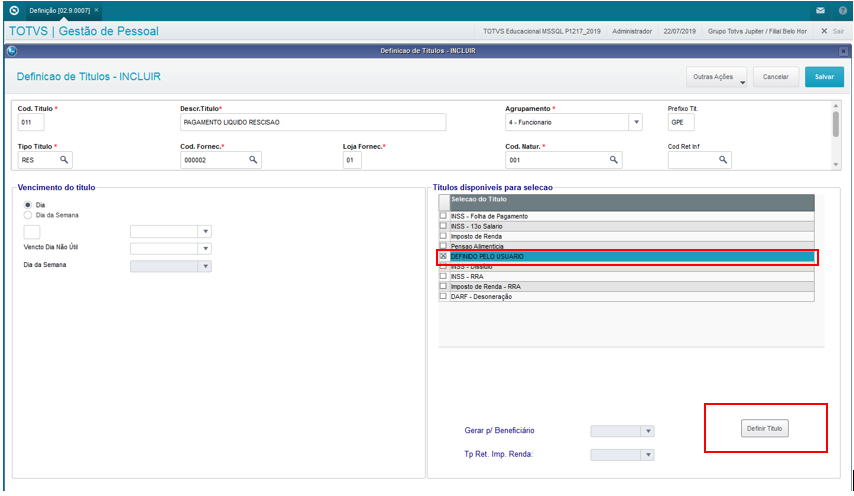Click the round icon in dialog title bar
854x496 pixels.
click(x=12, y=51)
